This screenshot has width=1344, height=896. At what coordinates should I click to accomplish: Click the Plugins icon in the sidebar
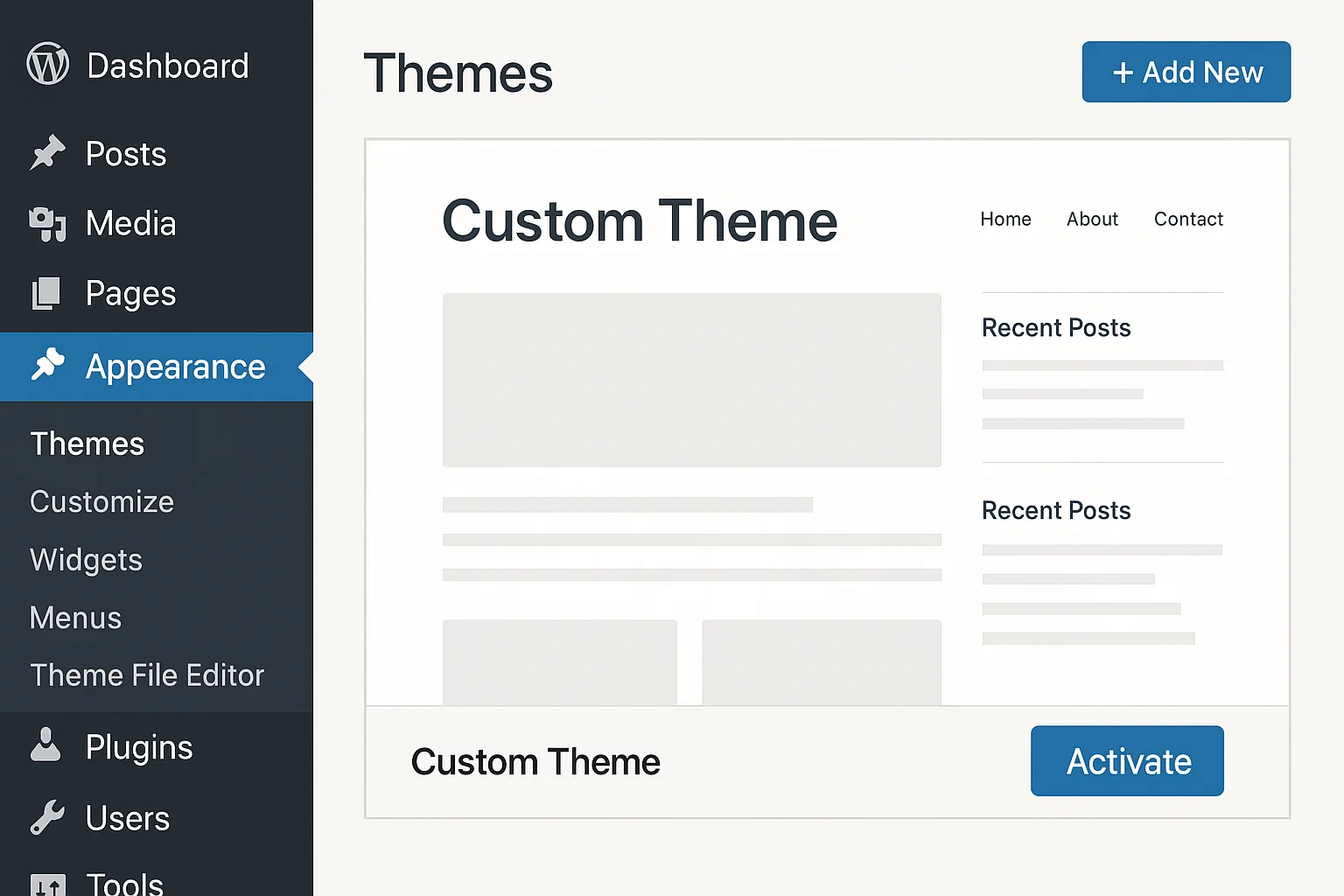[45, 746]
